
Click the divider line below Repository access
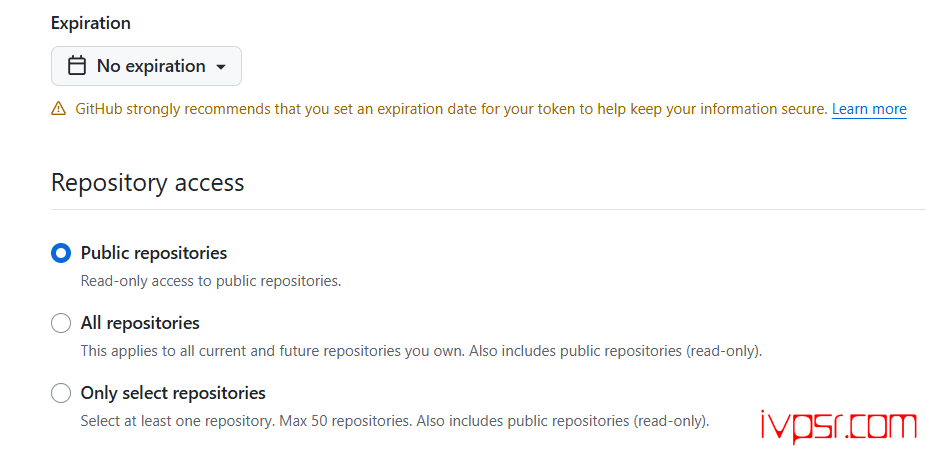(488, 209)
